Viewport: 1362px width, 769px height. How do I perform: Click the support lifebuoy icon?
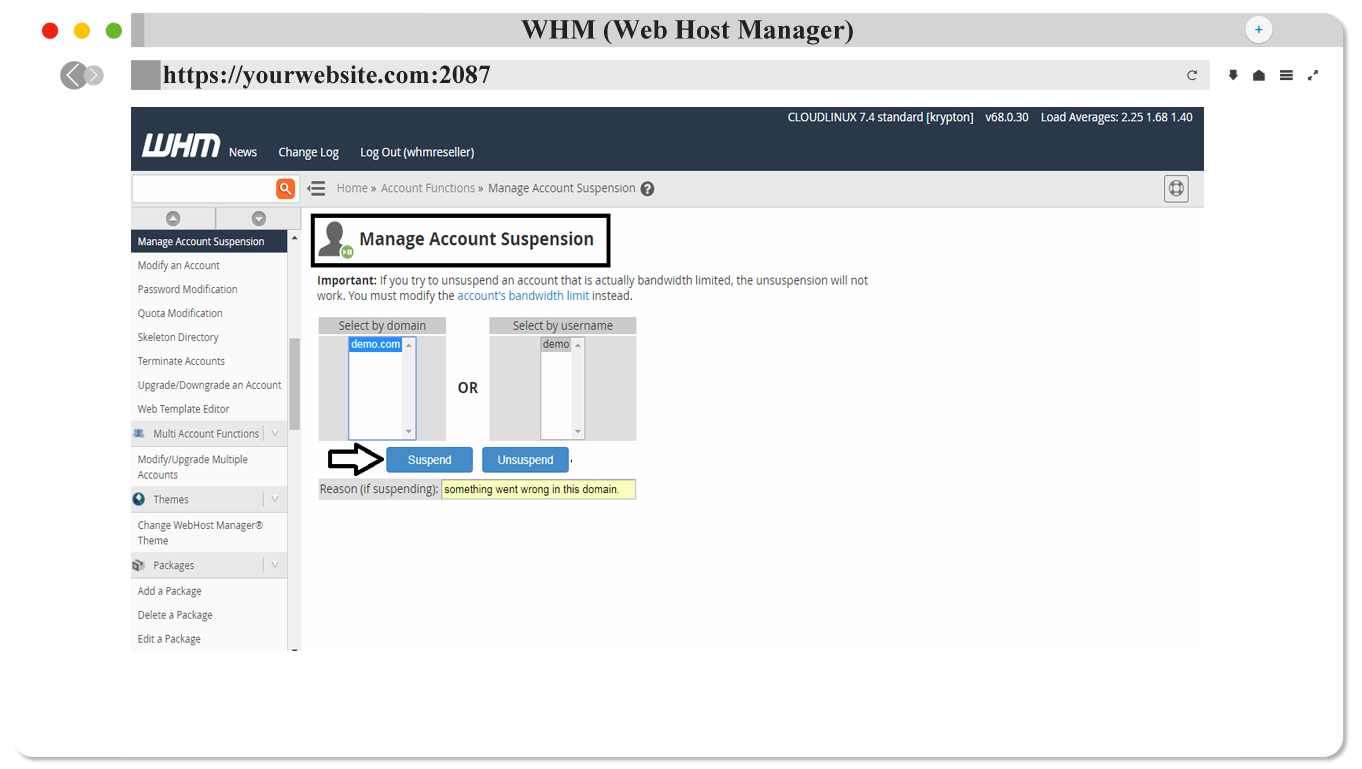pyautogui.click(x=1176, y=188)
